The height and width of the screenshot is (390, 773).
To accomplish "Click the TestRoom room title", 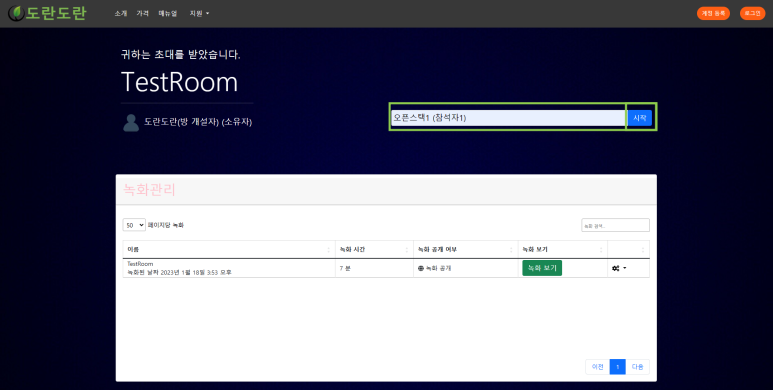I will click(179, 82).
